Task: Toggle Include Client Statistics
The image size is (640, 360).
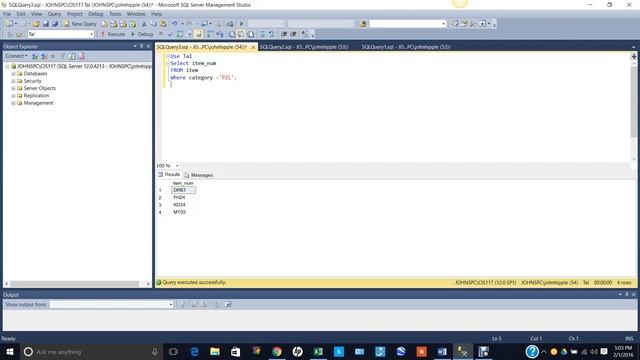Action: [220, 34]
